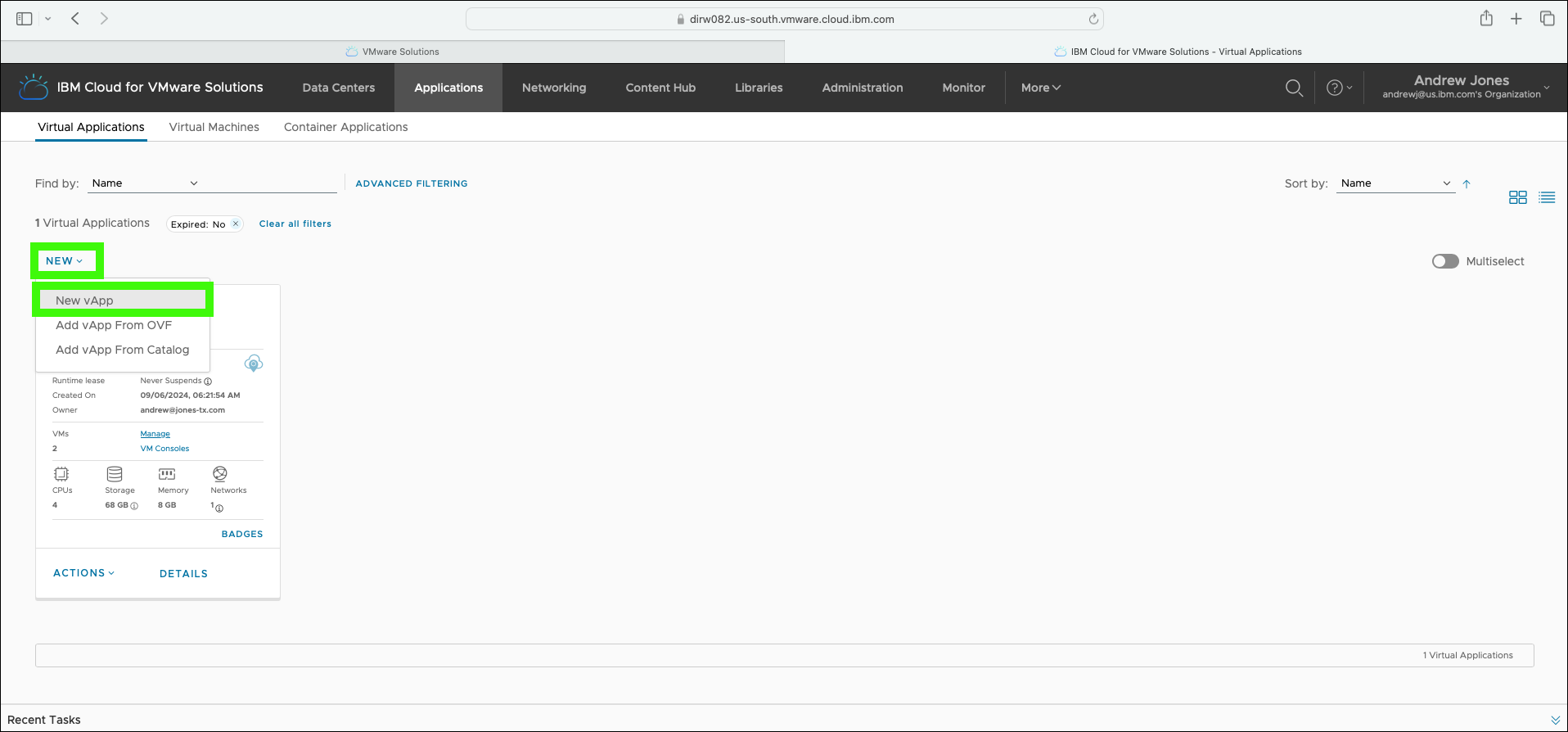Viewport: 1568px width, 732px height.
Task: Open the sidebar options chevron
Action: (48, 19)
